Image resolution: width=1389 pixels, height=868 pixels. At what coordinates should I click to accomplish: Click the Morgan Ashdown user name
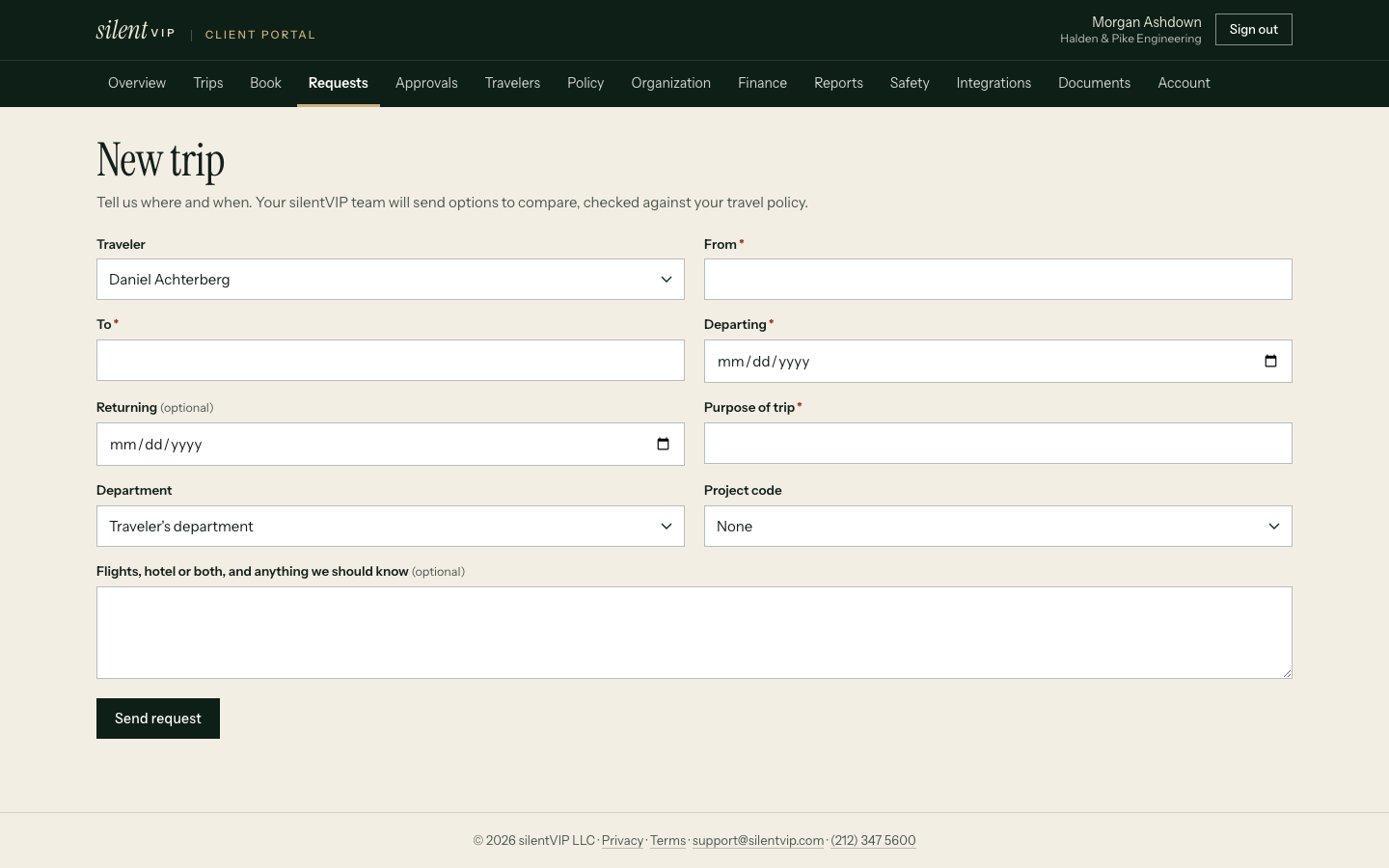pyautogui.click(x=1147, y=22)
